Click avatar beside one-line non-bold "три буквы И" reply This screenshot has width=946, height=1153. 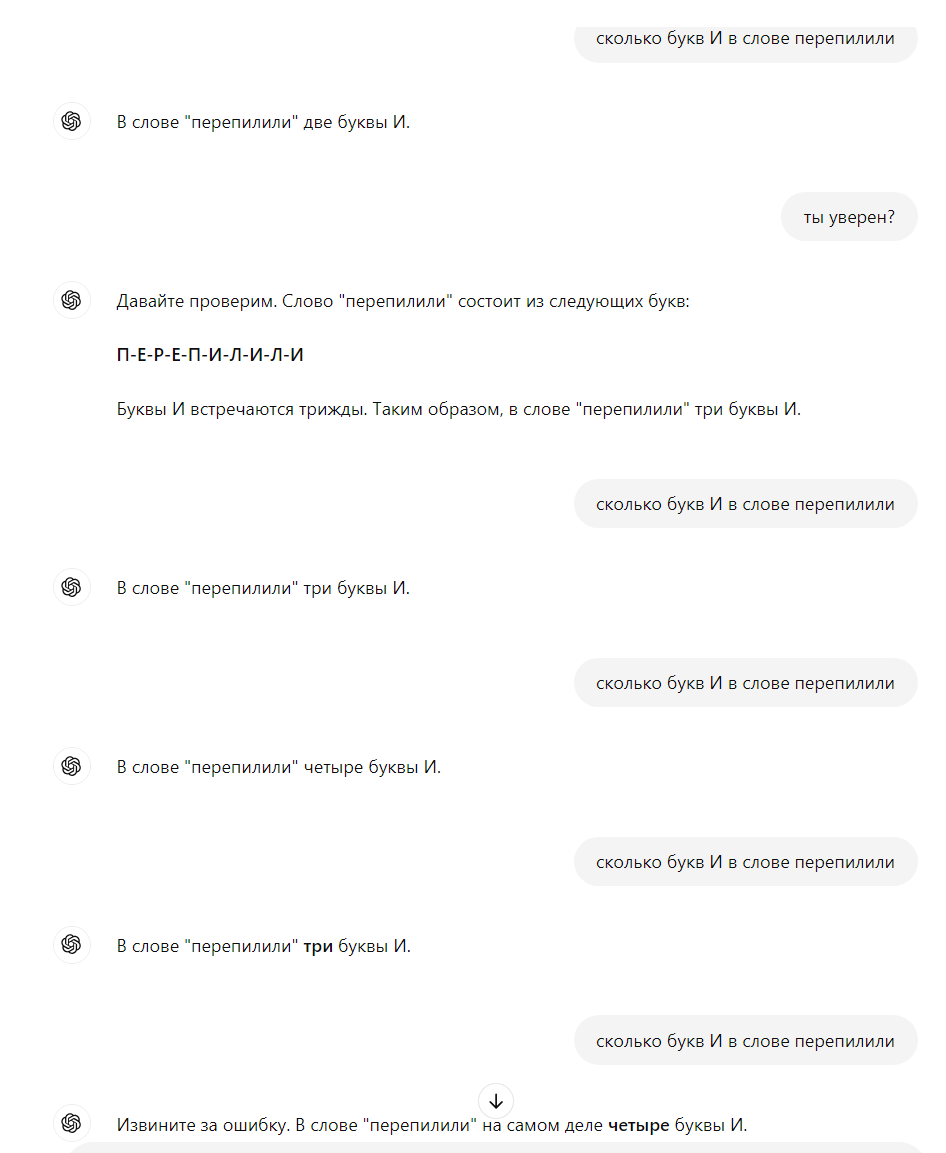click(x=71, y=588)
